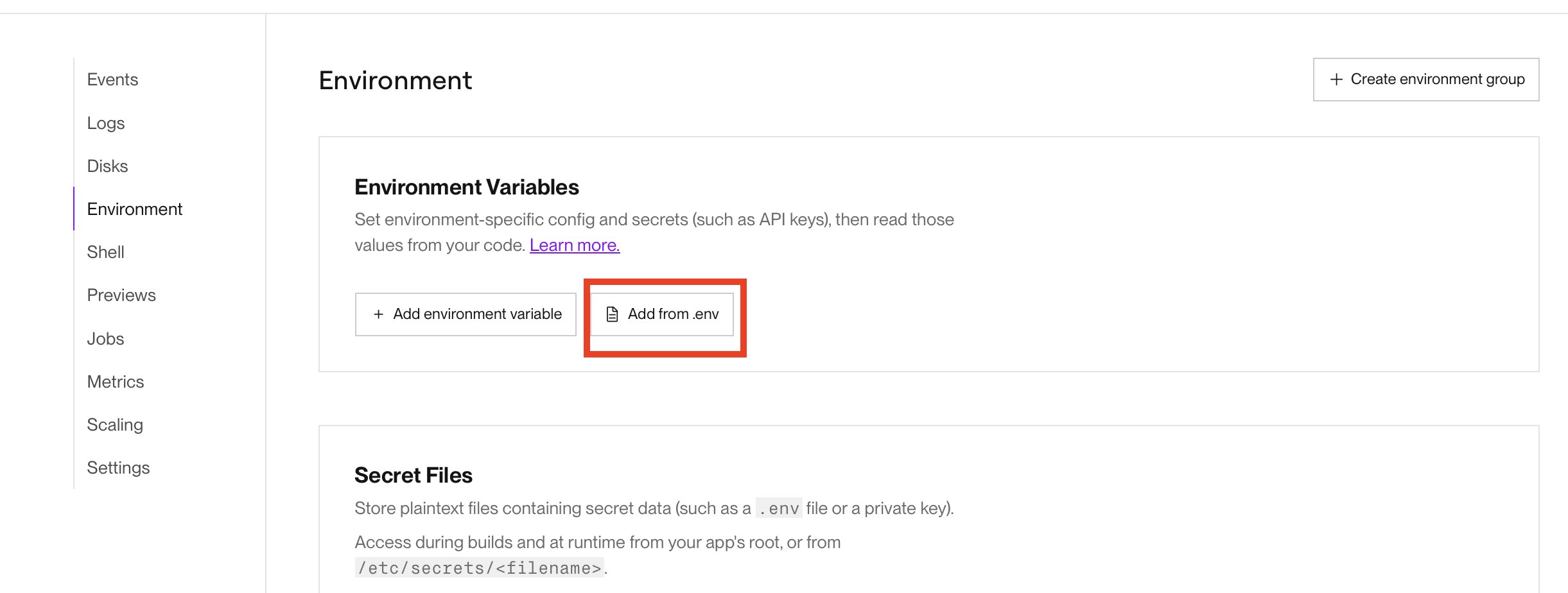Choose the Add from .env button
This screenshot has height=593, width=1568.
click(662, 314)
